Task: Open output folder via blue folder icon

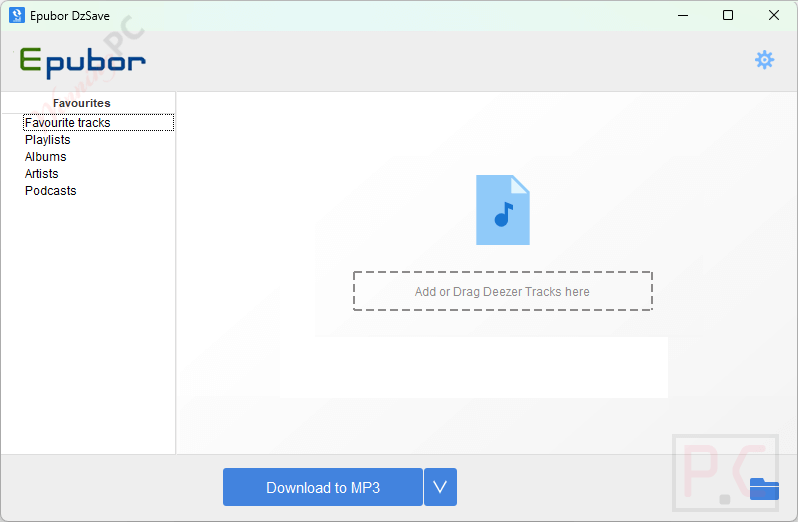Action: [x=764, y=489]
